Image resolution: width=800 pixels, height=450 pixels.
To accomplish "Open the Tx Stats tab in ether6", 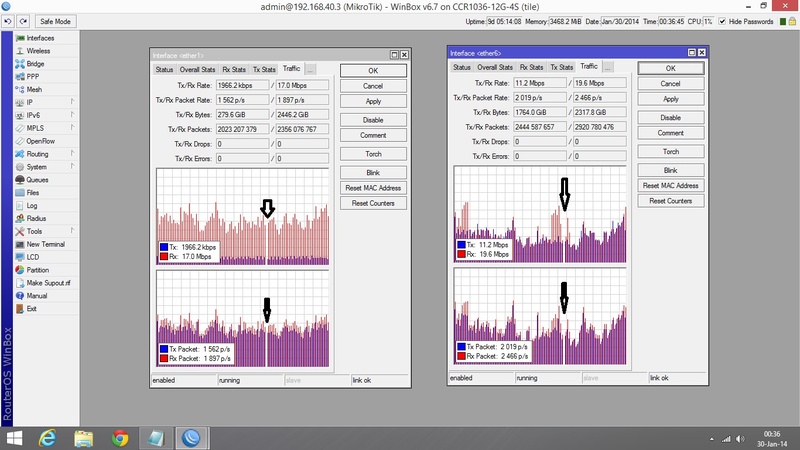I will [x=562, y=67].
